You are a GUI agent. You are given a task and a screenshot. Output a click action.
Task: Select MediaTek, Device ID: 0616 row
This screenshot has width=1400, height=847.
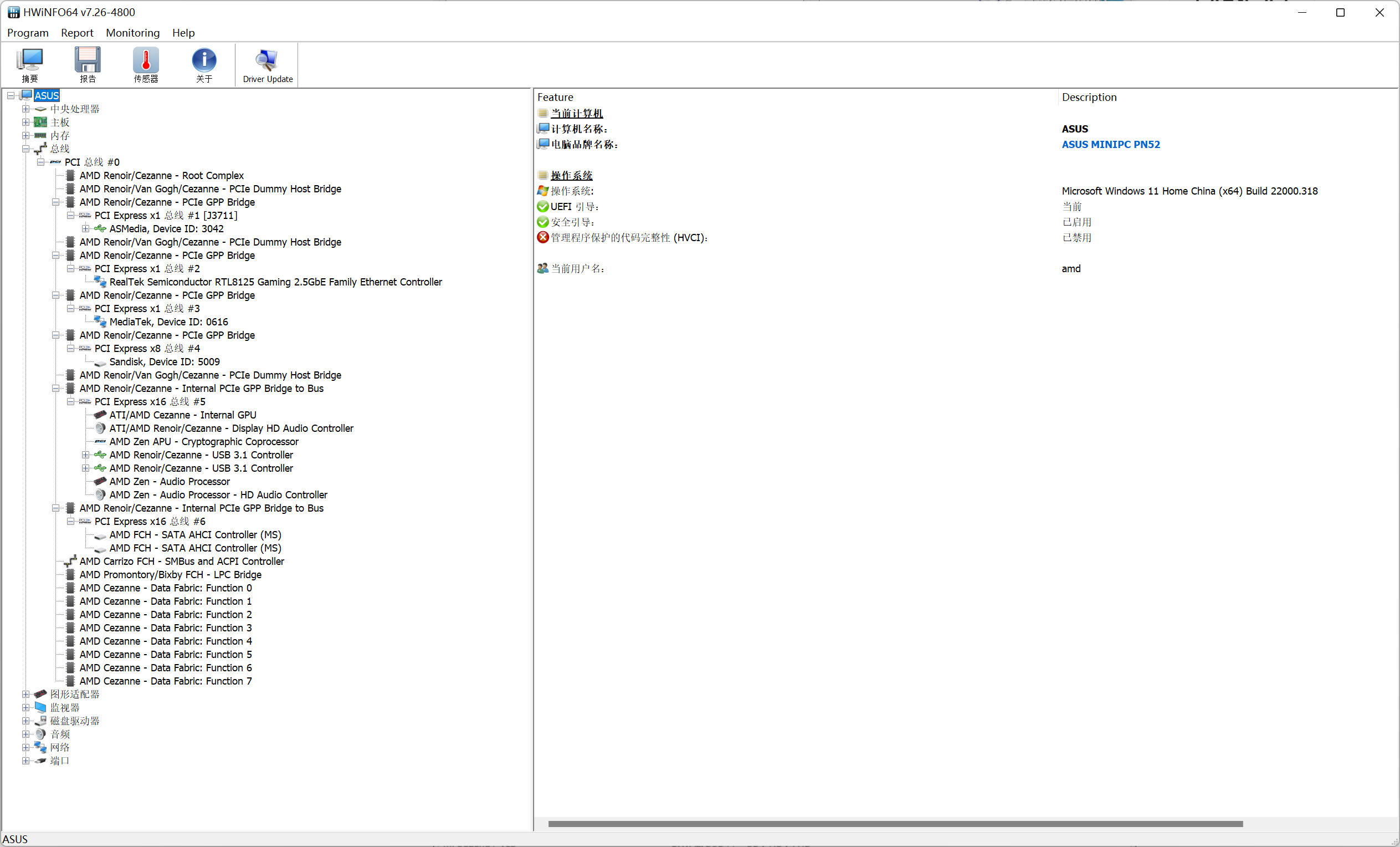(x=169, y=322)
